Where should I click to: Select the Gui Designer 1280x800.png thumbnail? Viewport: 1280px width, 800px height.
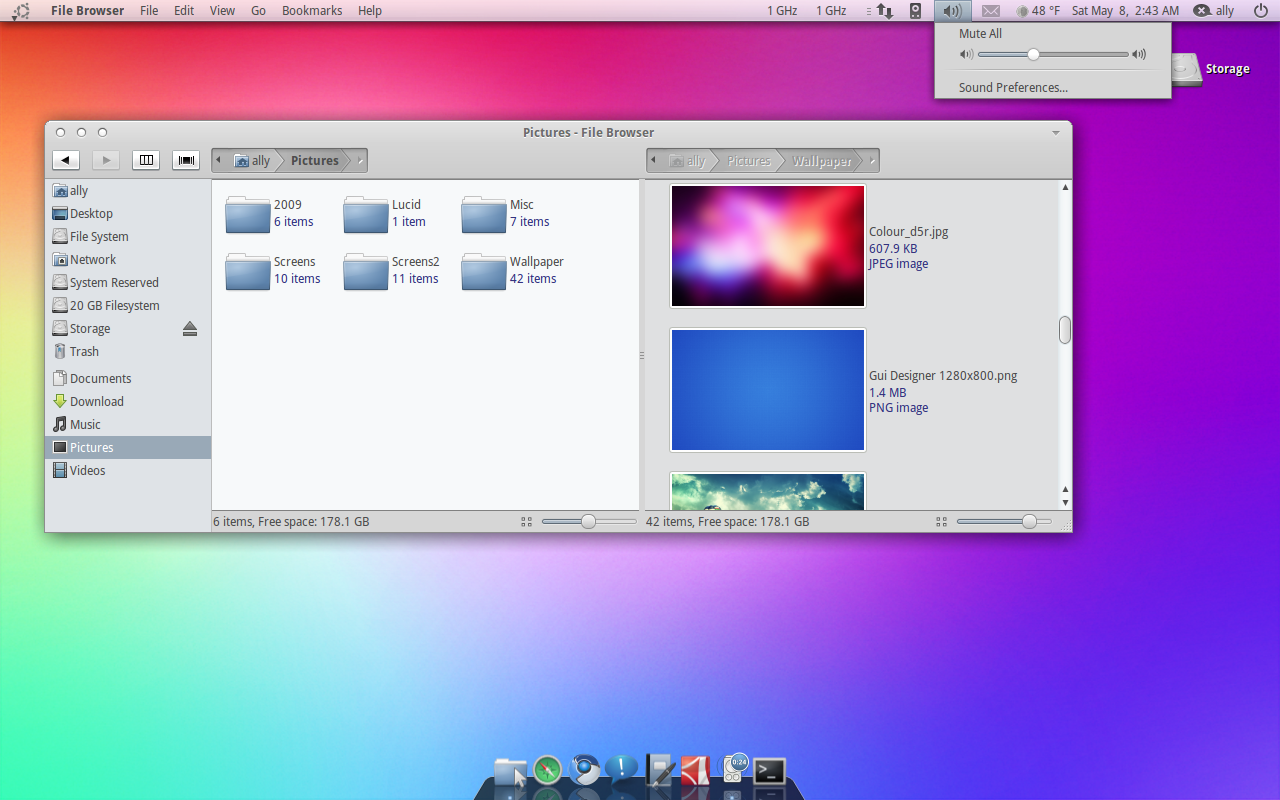pyautogui.click(x=768, y=390)
